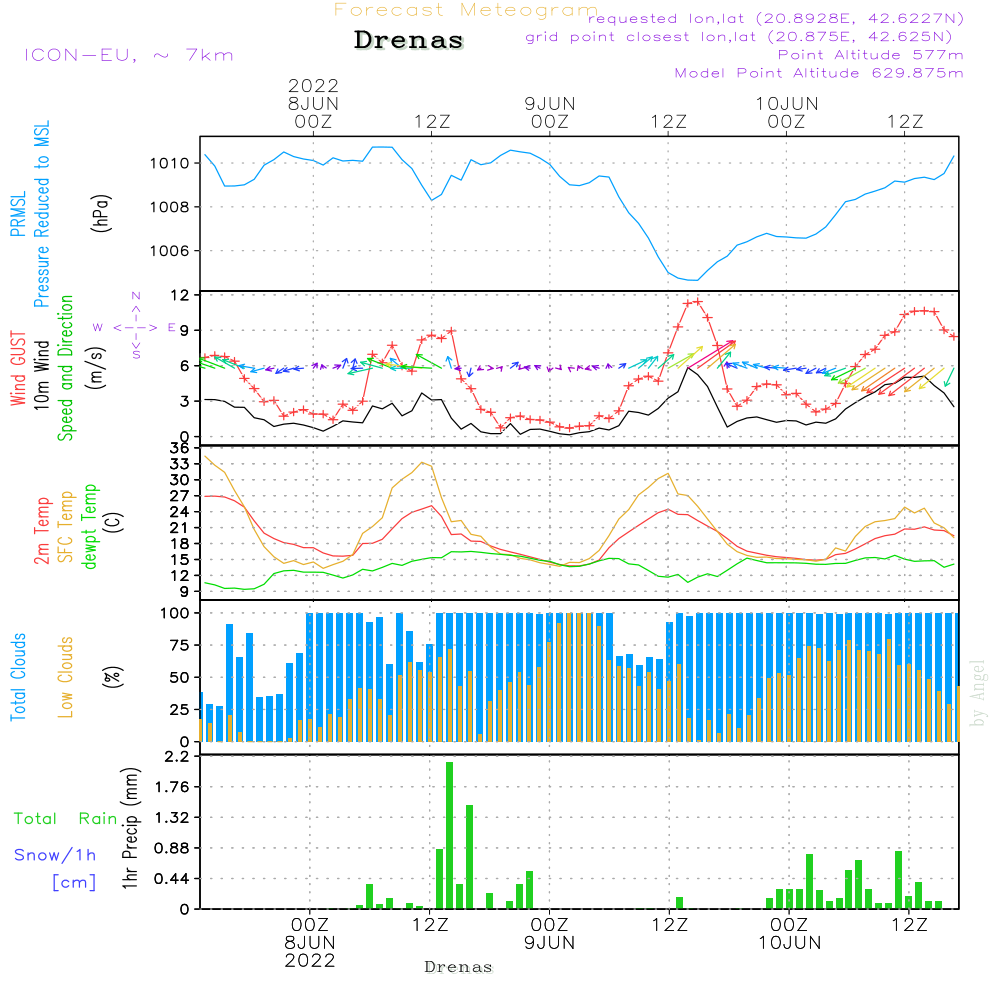Click the dewpt Temp axis label
The image size is (1000, 1000).
(x=89, y=526)
